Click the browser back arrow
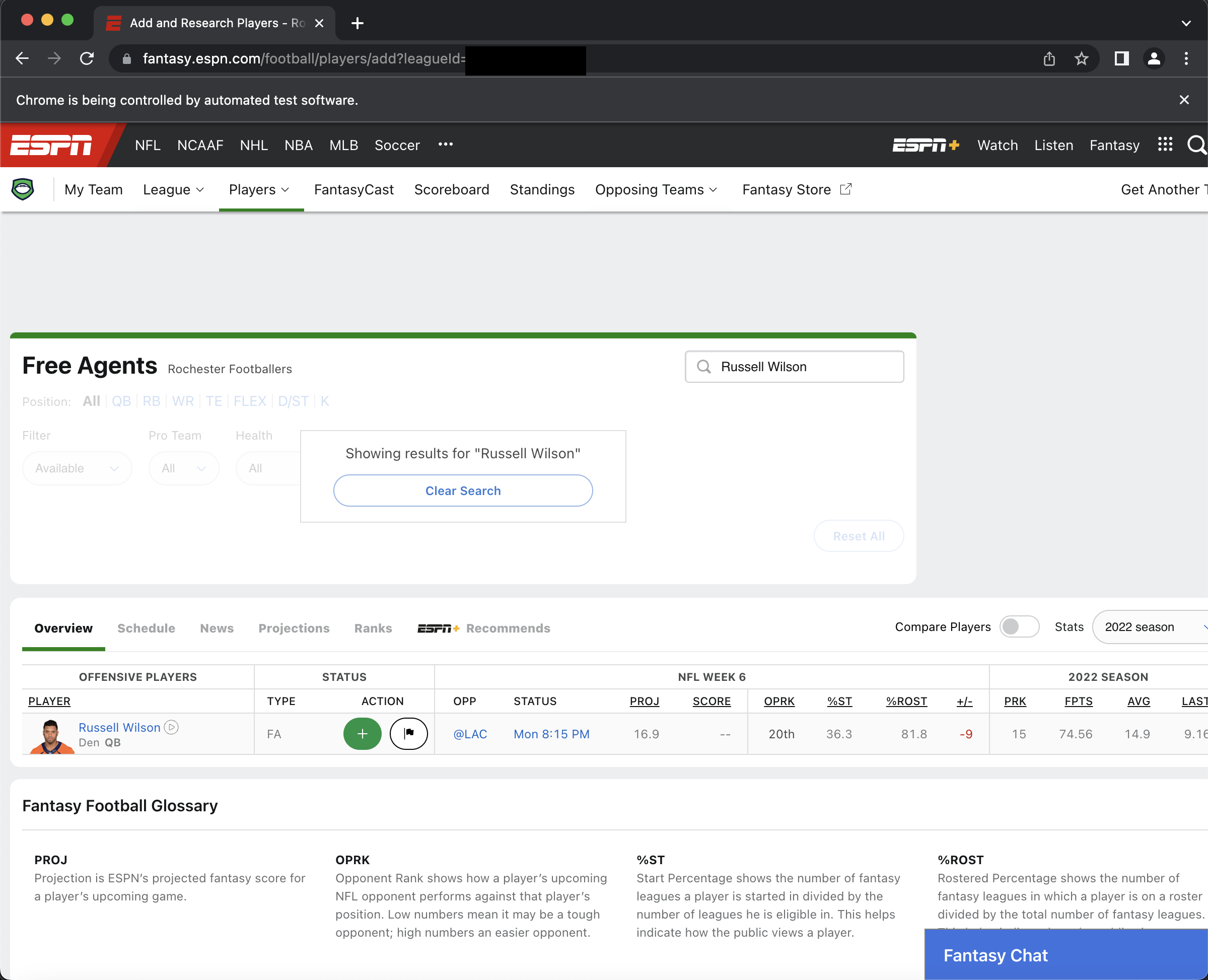Image resolution: width=1208 pixels, height=980 pixels. point(22,58)
